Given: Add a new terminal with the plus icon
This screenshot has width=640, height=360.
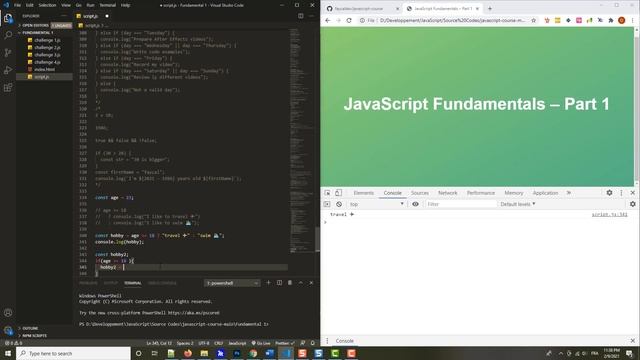Looking at the screenshot, I should (268, 283).
